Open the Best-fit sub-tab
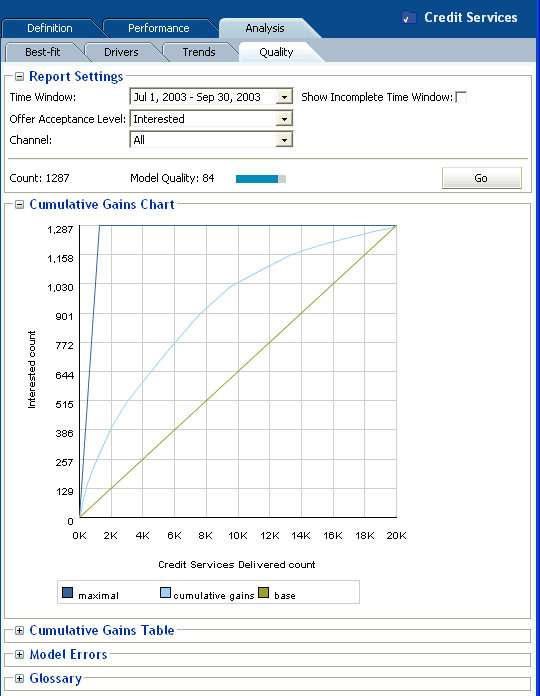 point(43,52)
